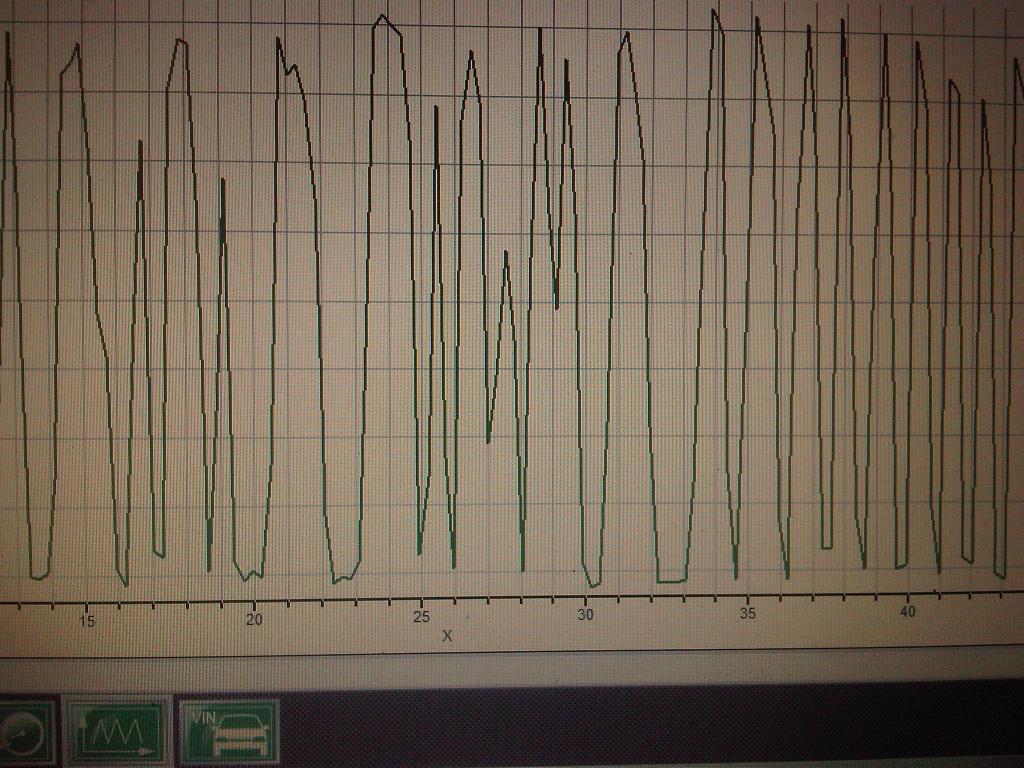The width and height of the screenshot is (1024, 768).
Task: Click the axis label '25'
Action: 422,616
